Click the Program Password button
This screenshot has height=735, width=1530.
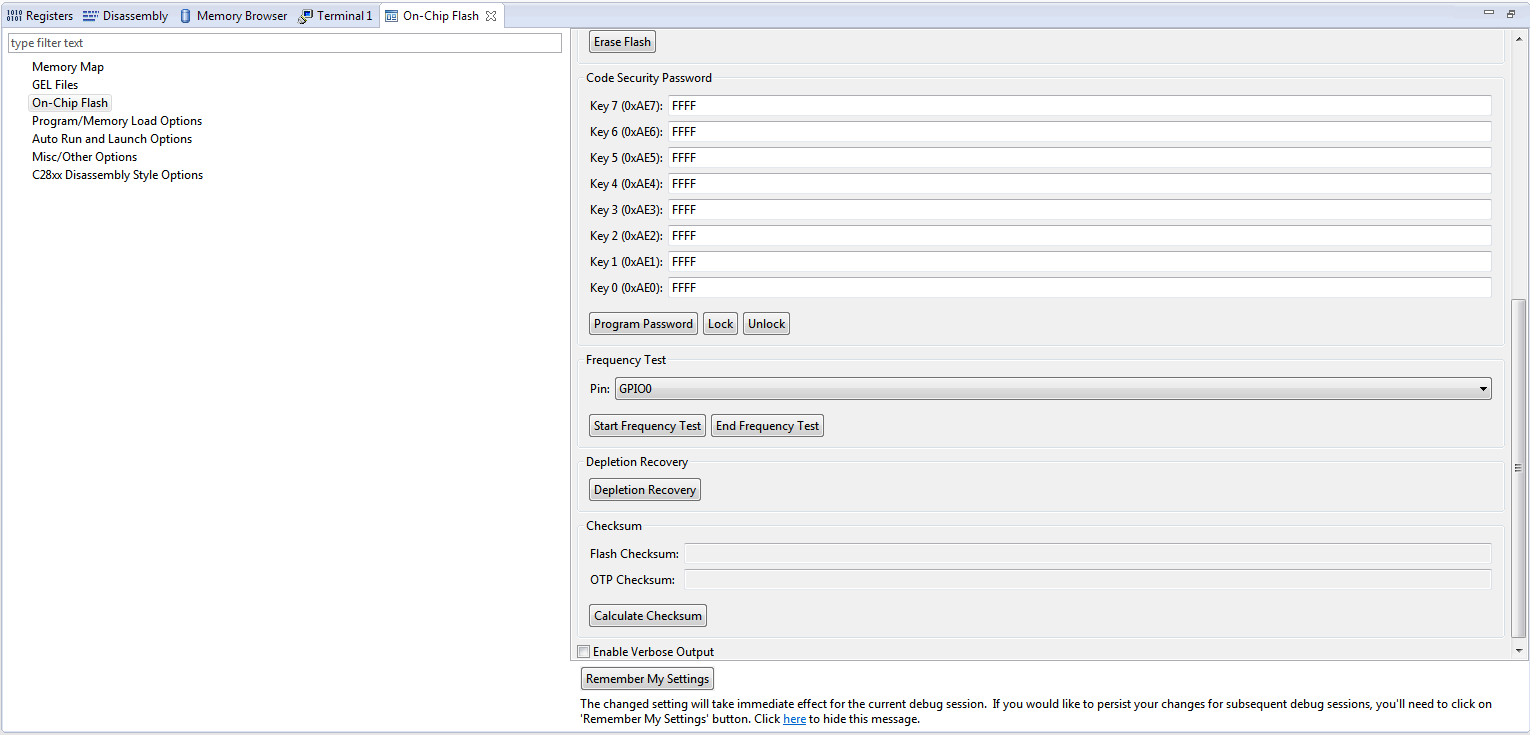(x=643, y=324)
